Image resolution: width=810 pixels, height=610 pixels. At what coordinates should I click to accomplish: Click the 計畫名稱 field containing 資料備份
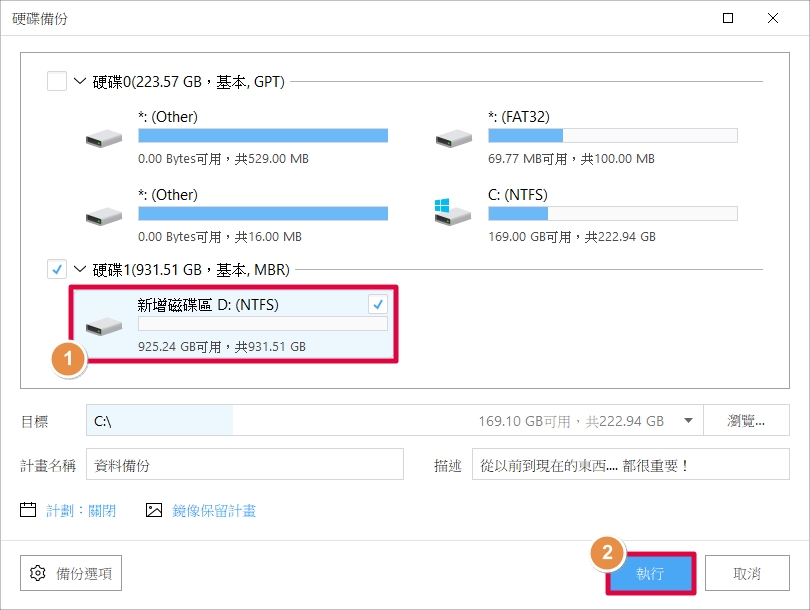[x=245, y=464]
